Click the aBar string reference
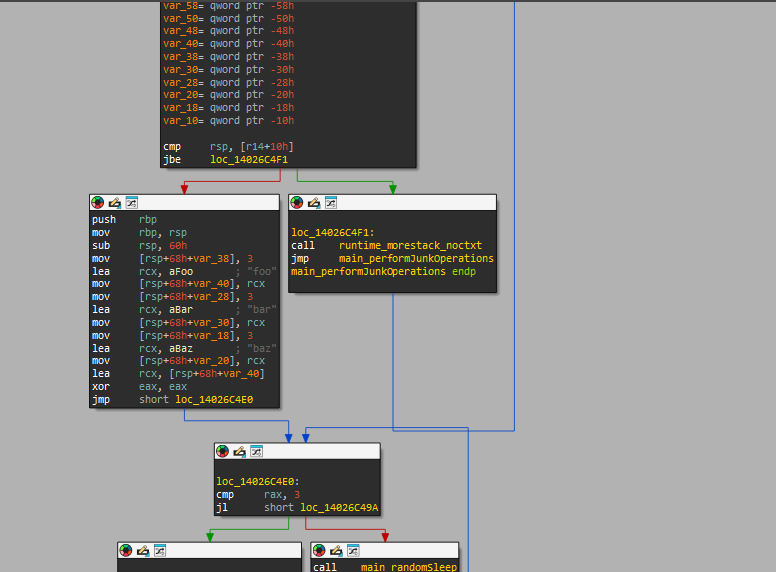Screen dimensions: 776x572 point(181,309)
